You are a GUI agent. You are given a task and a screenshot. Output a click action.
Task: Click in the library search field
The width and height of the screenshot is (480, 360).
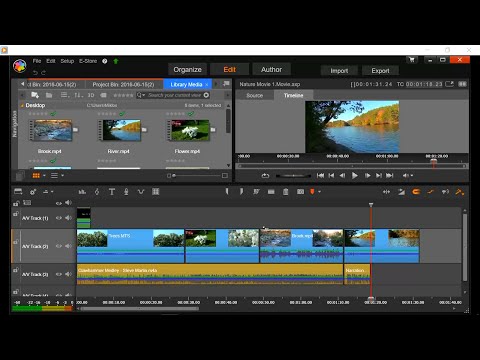coord(174,95)
